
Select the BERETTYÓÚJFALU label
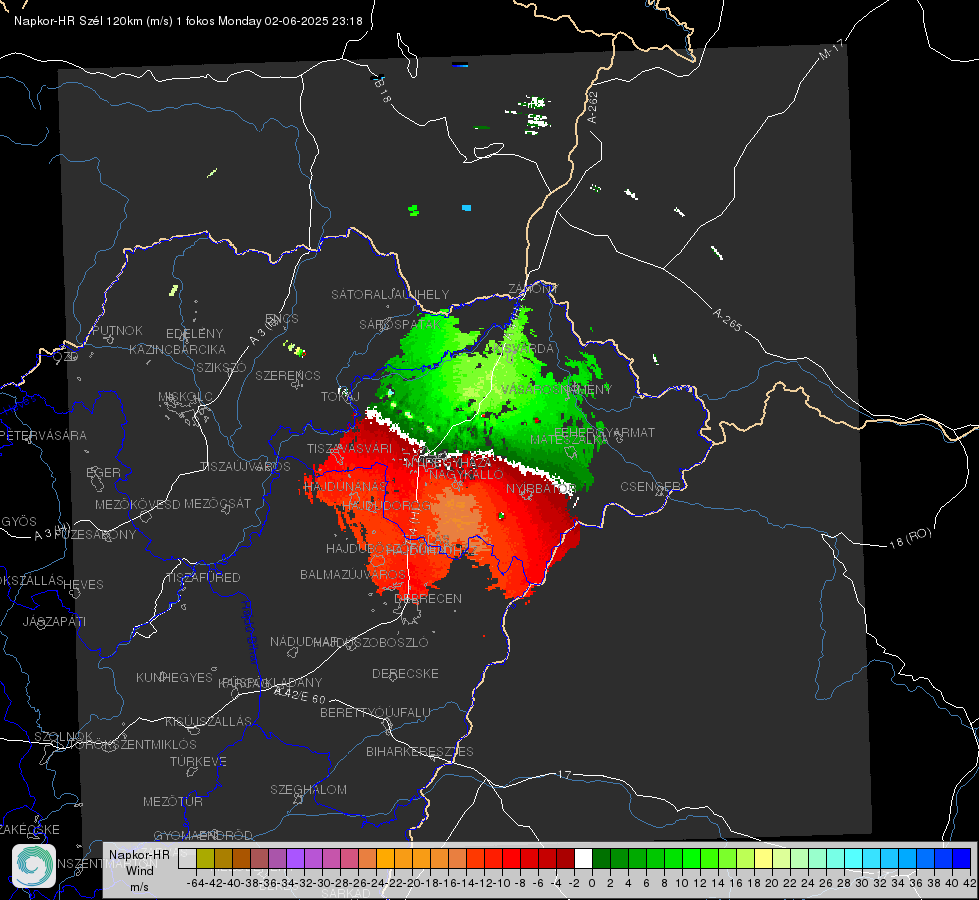375,713
